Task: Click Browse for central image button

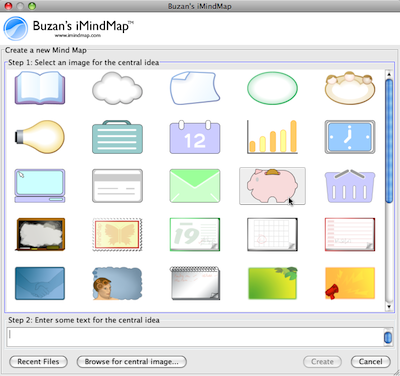Action: pos(132,362)
